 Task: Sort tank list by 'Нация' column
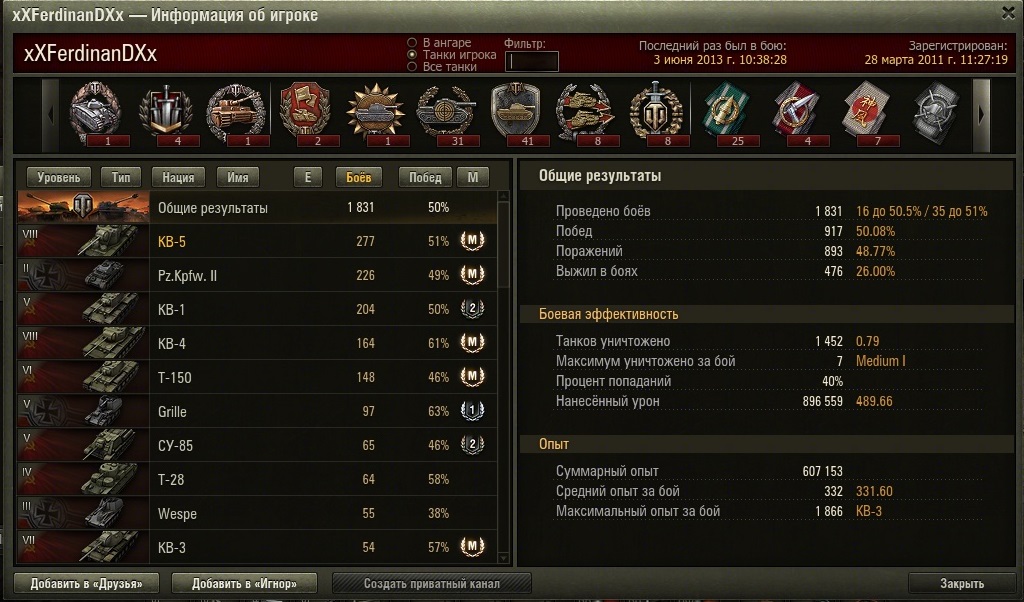[178, 177]
